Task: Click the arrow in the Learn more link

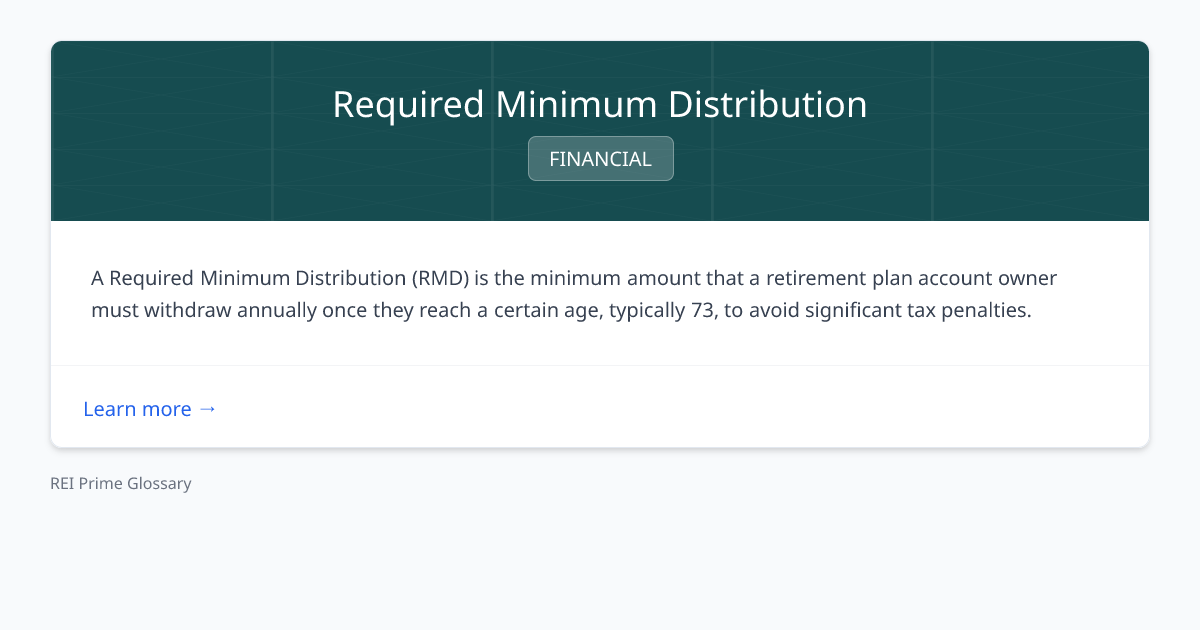Action: tap(208, 409)
